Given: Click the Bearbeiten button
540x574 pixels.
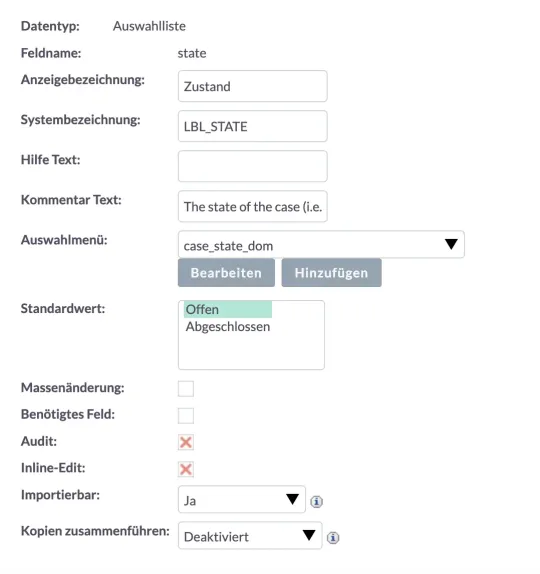Looking at the screenshot, I should click(226, 273).
